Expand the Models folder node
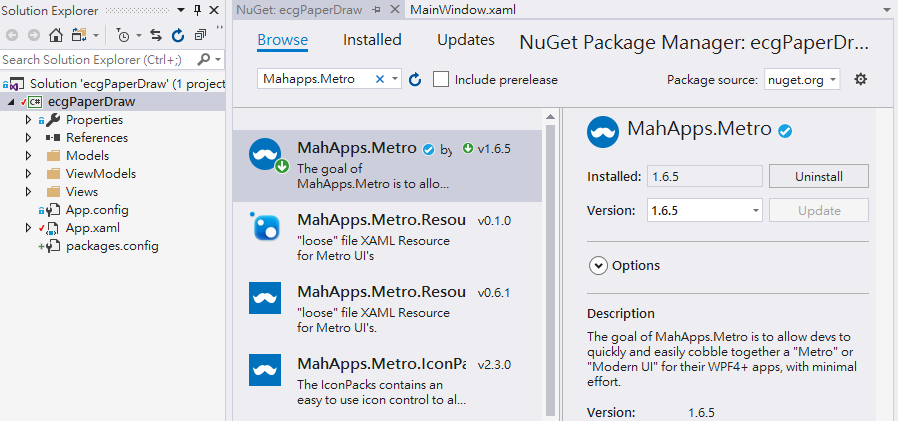The width and height of the screenshot is (898, 421). pos(29,156)
